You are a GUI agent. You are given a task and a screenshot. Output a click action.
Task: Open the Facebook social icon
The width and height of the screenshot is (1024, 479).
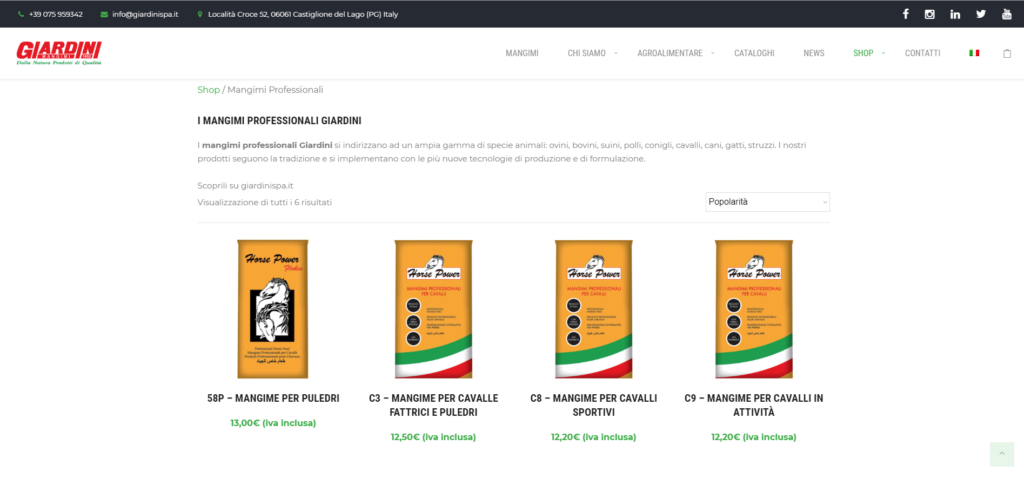[x=905, y=14]
